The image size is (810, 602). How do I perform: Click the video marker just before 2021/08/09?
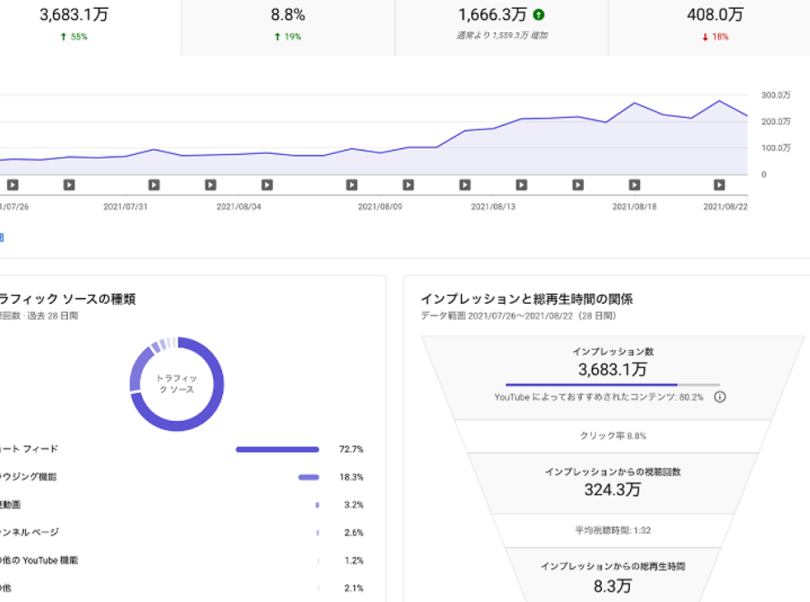[352, 185]
